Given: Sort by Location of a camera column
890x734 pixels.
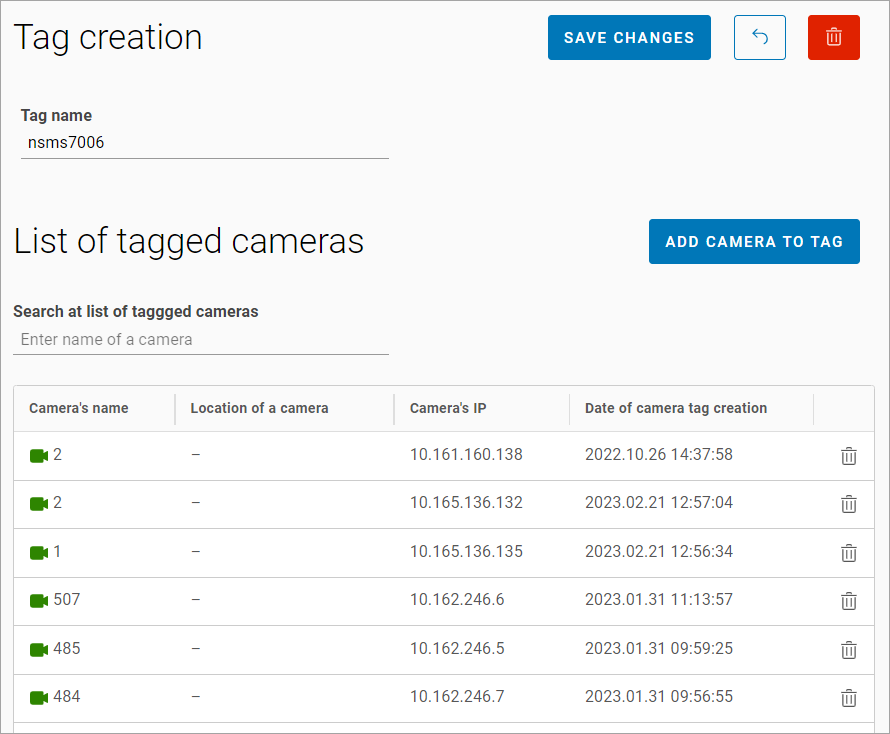Looking at the screenshot, I should click(259, 408).
